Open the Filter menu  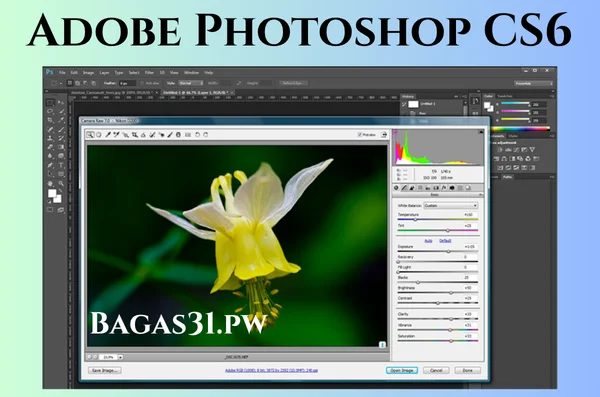(149, 73)
